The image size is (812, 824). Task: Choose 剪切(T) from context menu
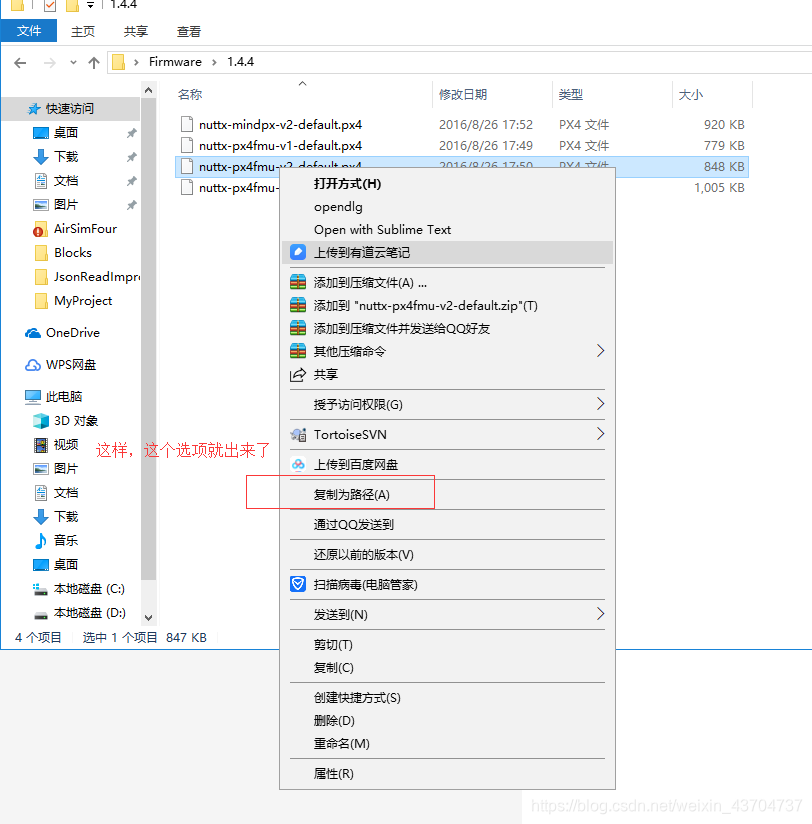tap(447, 645)
